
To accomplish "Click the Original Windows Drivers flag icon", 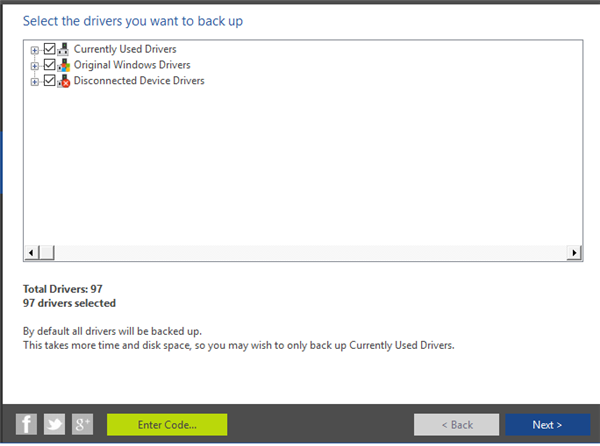I will tap(64, 65).
